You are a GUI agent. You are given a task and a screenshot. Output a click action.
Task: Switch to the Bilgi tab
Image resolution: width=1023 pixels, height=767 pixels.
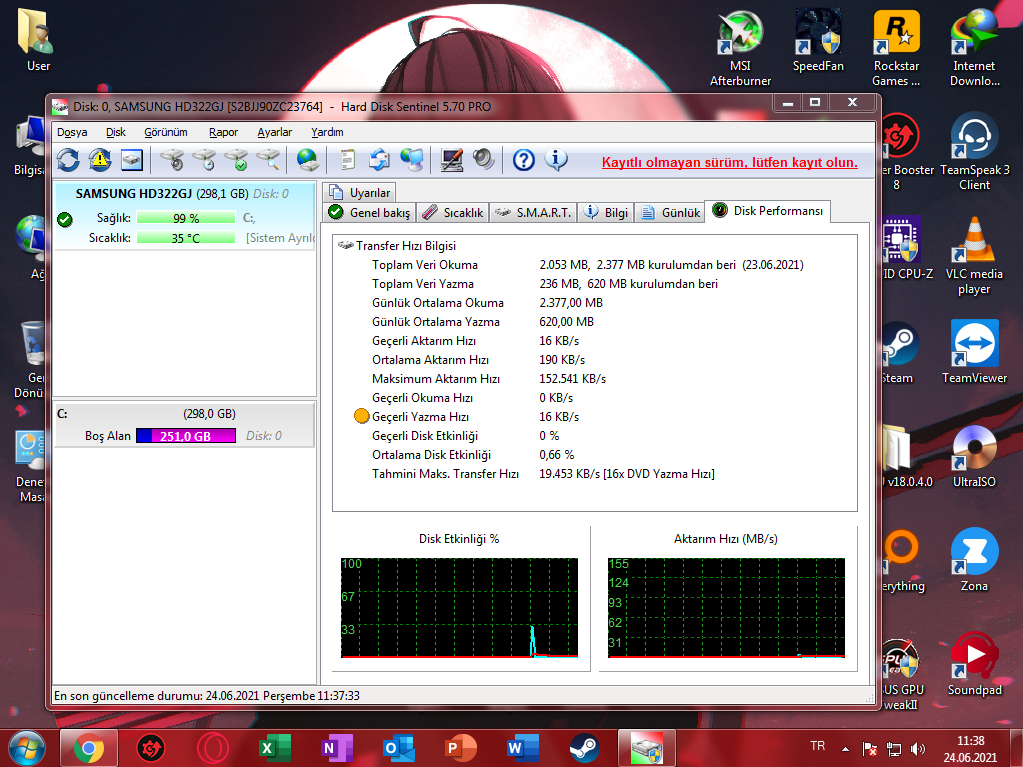pos(605,213)
